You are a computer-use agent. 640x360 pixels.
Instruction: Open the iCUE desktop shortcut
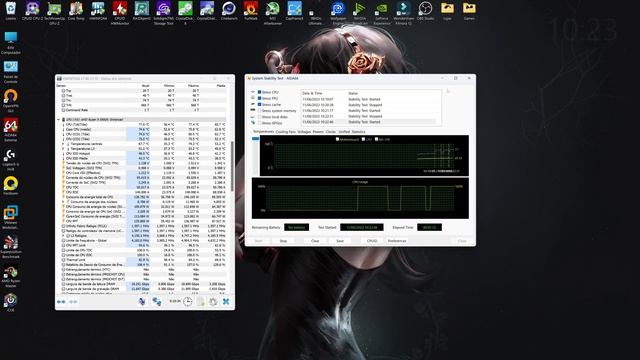11,303
